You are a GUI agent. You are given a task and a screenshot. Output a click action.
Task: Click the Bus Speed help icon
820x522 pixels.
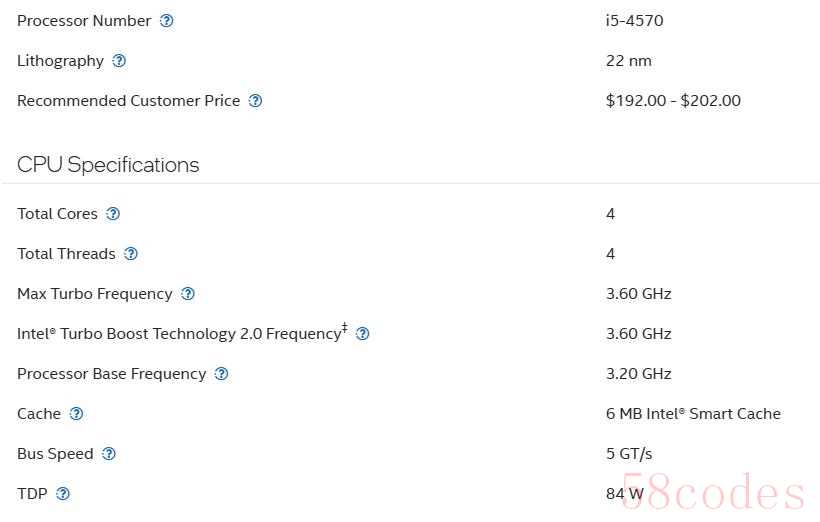[x=109, y=454]
